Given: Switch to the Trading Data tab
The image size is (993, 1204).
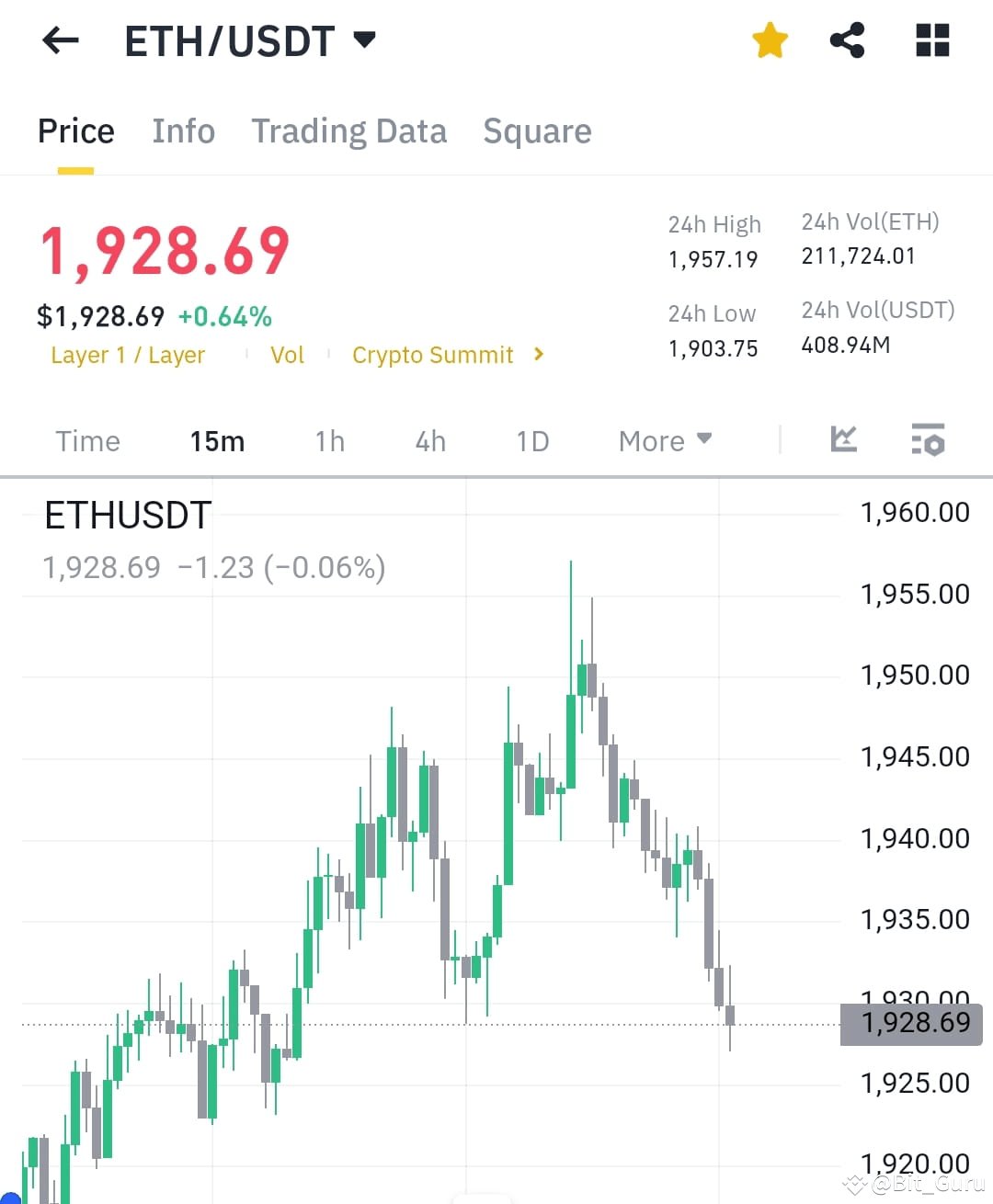Looking at the screenshot, I should click(348, 131).
